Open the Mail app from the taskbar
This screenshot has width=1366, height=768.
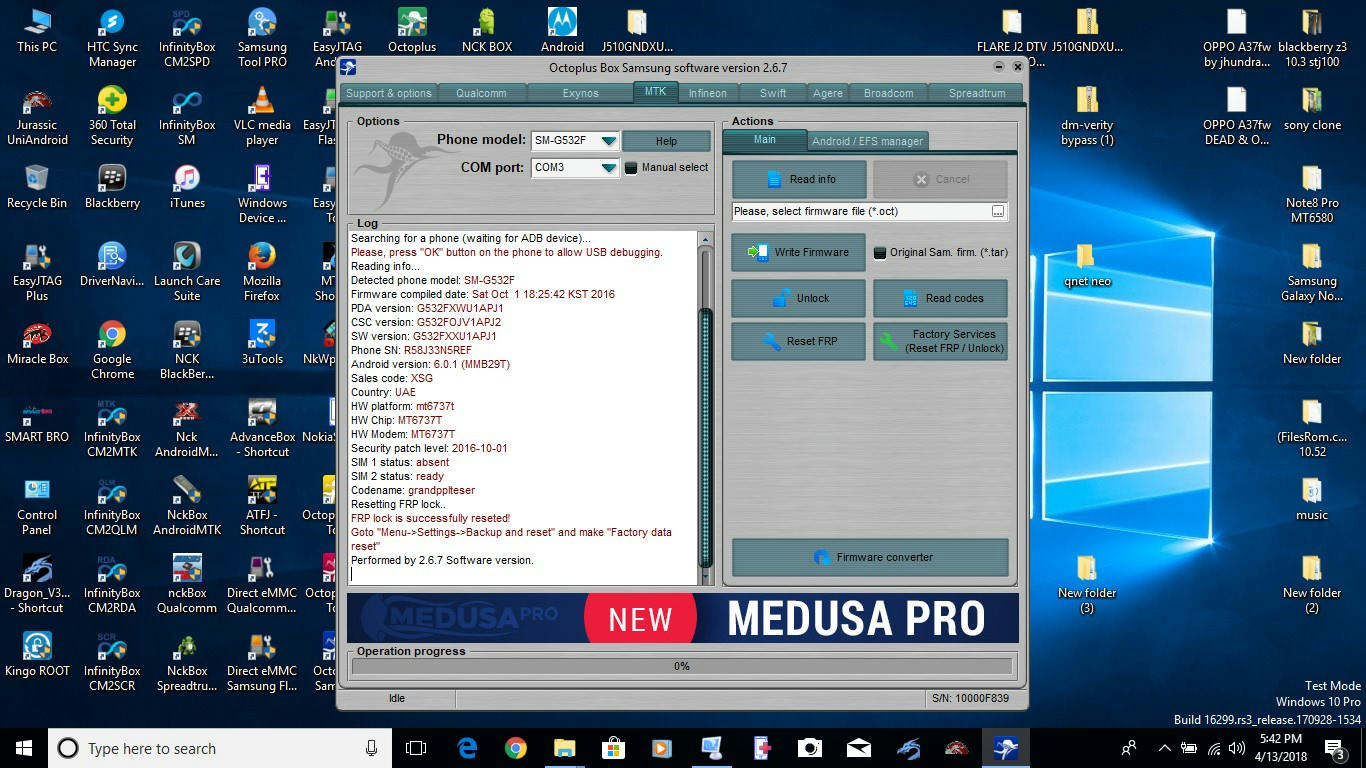(859, 748)
